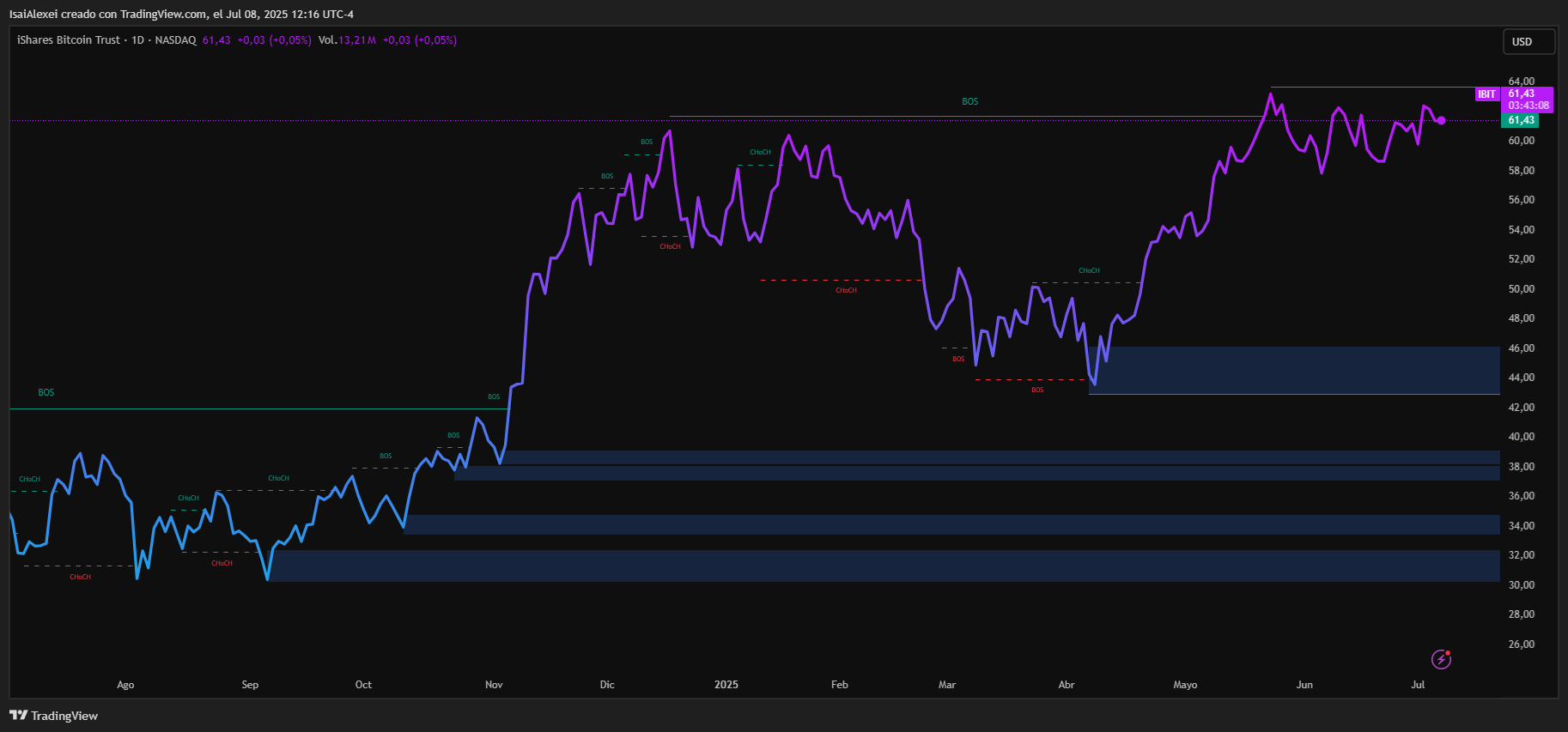1568x732 pixels.
Task: Click the 1D interval label in header
Action: (x=137, y=40)
